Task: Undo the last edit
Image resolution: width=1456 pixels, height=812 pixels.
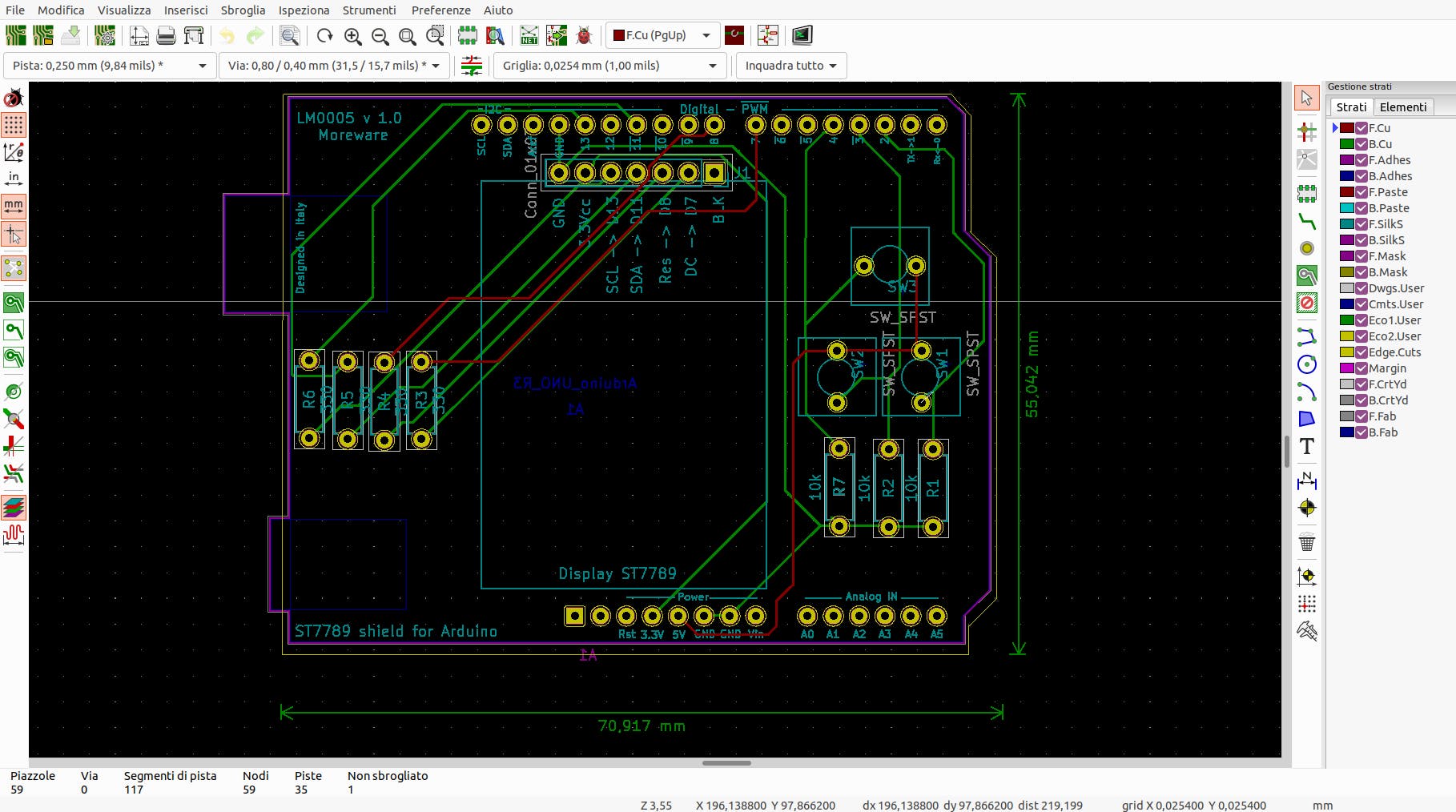Action: (x=227, y=35)
